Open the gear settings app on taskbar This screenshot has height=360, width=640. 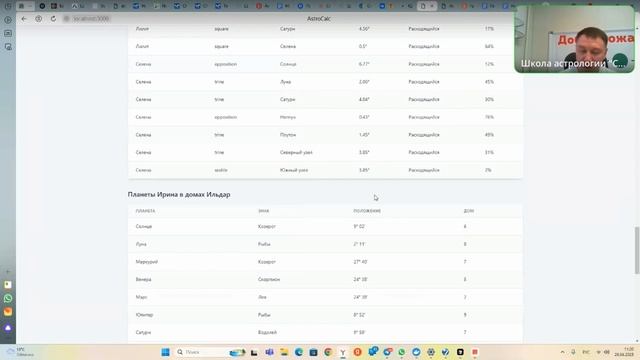[x=431, y=352]
